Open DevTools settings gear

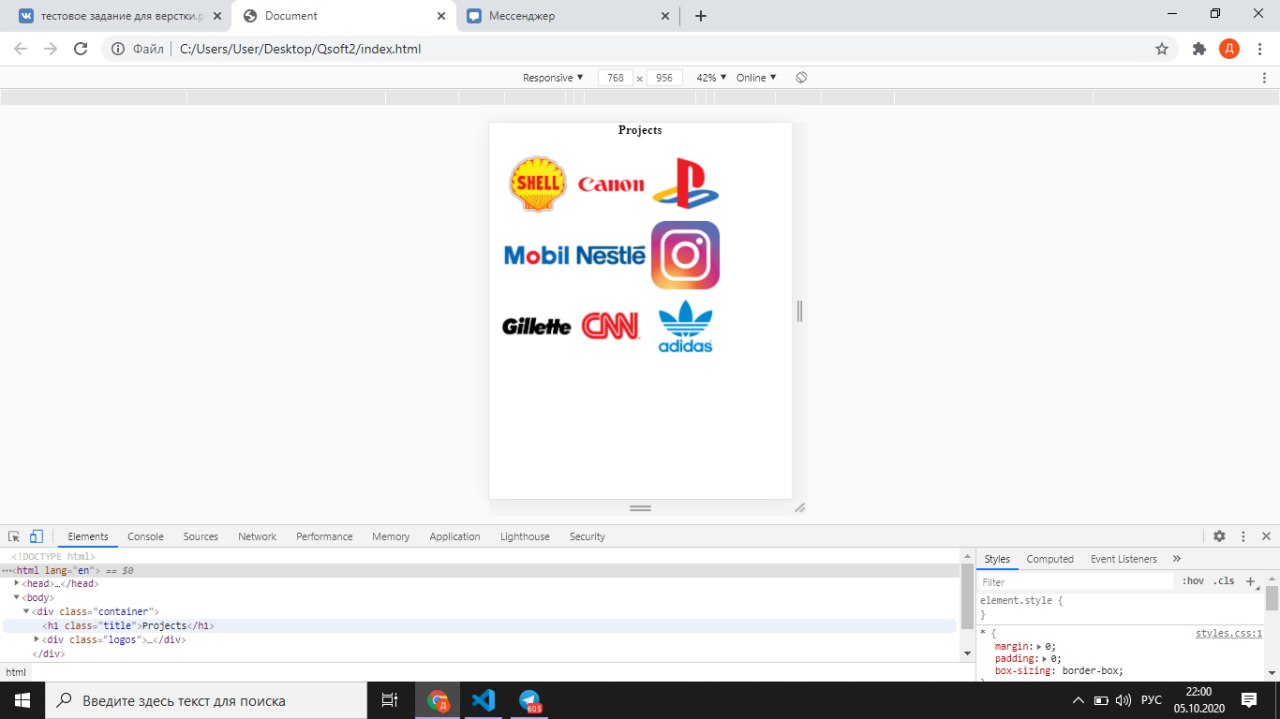click(1219, 536)
